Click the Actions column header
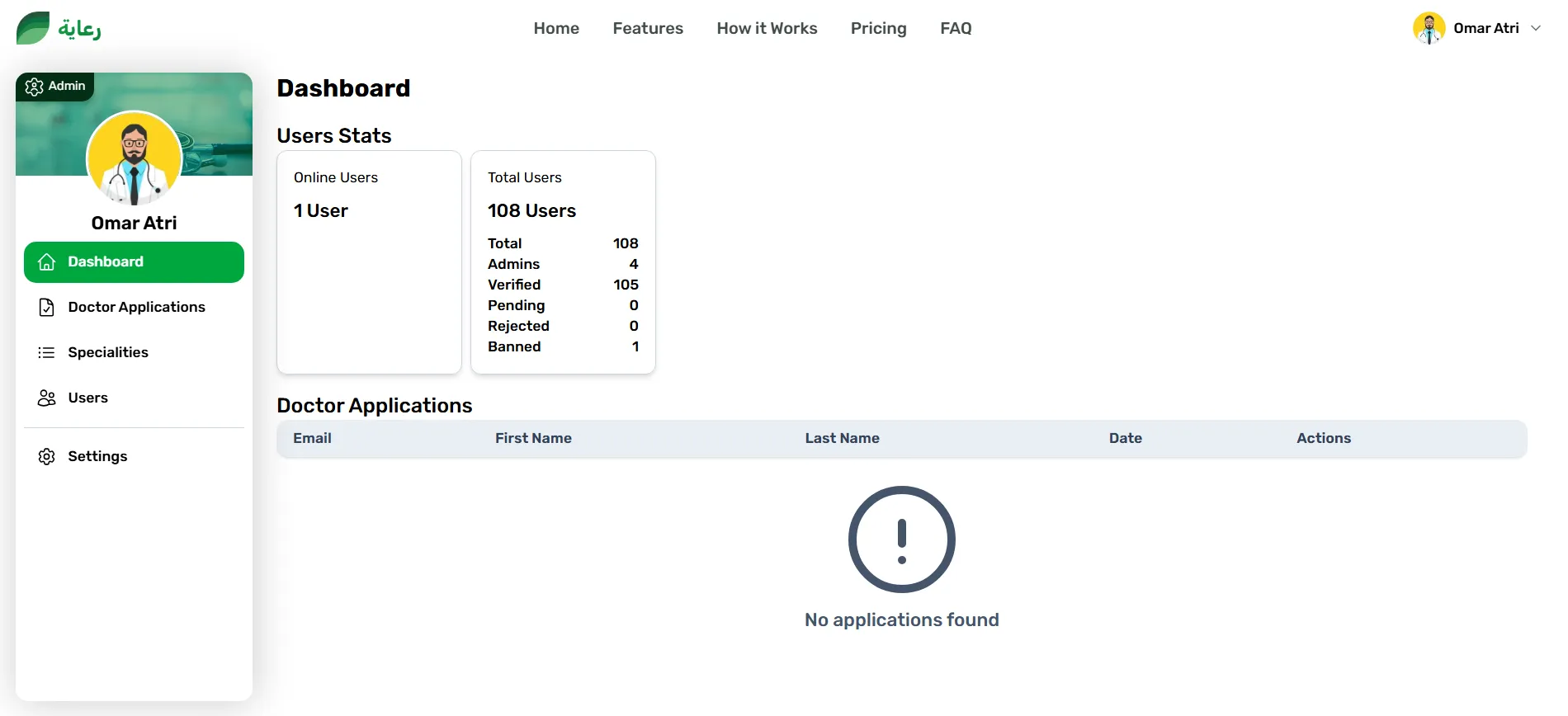This screenshot has width=1568, height=716. pos(1323,438)
